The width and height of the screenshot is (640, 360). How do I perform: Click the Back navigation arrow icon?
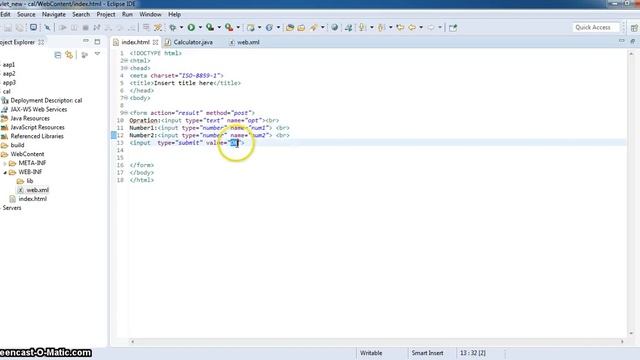click(x=412, y=28)
